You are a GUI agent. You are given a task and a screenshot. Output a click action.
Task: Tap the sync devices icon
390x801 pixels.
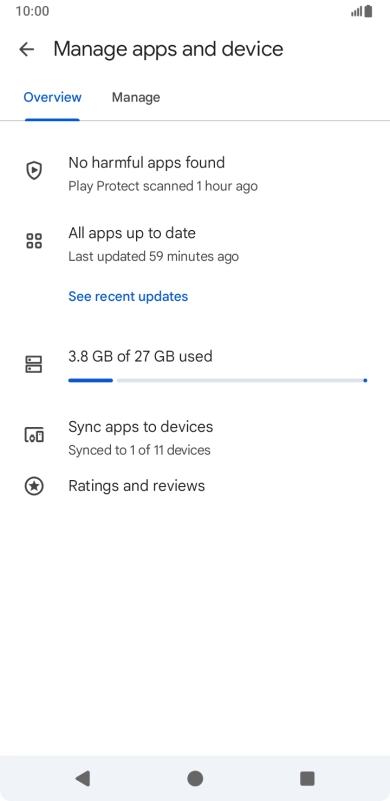click(34, 435)
